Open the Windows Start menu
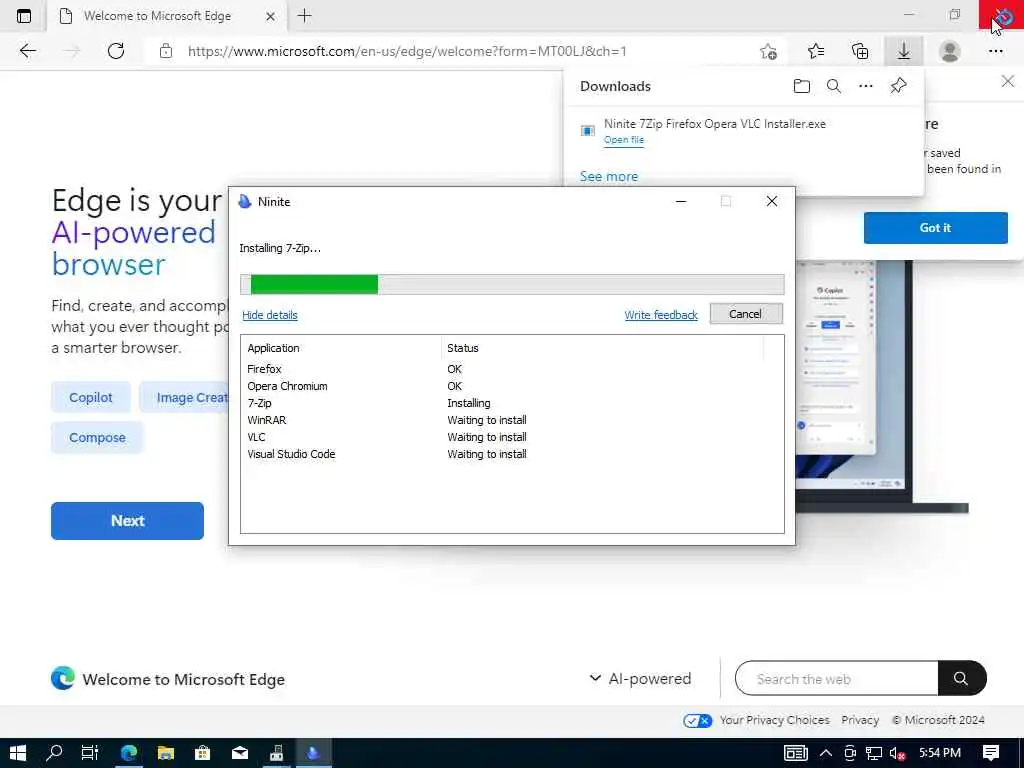This screenshot has width=1024, height=768. tap(18, 753)
